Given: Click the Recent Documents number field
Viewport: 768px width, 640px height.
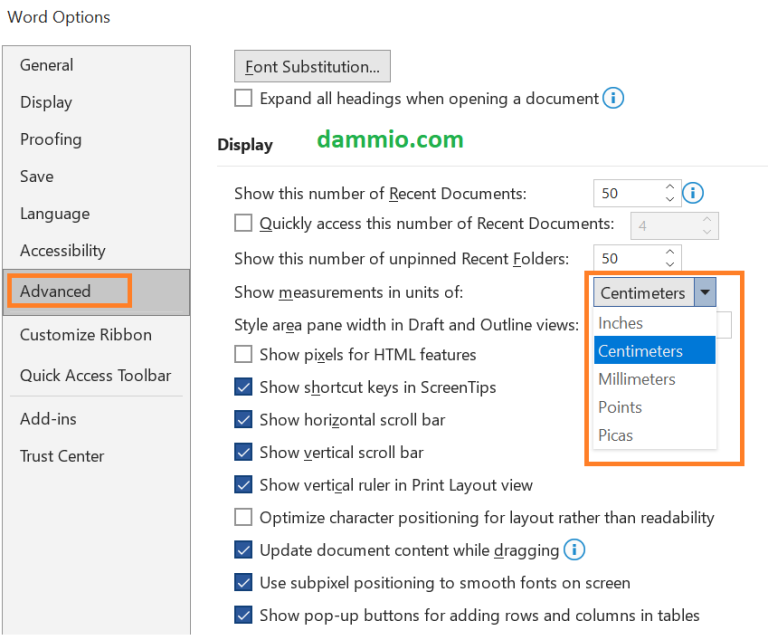Looking at the screenshot, I should [626, 193].
